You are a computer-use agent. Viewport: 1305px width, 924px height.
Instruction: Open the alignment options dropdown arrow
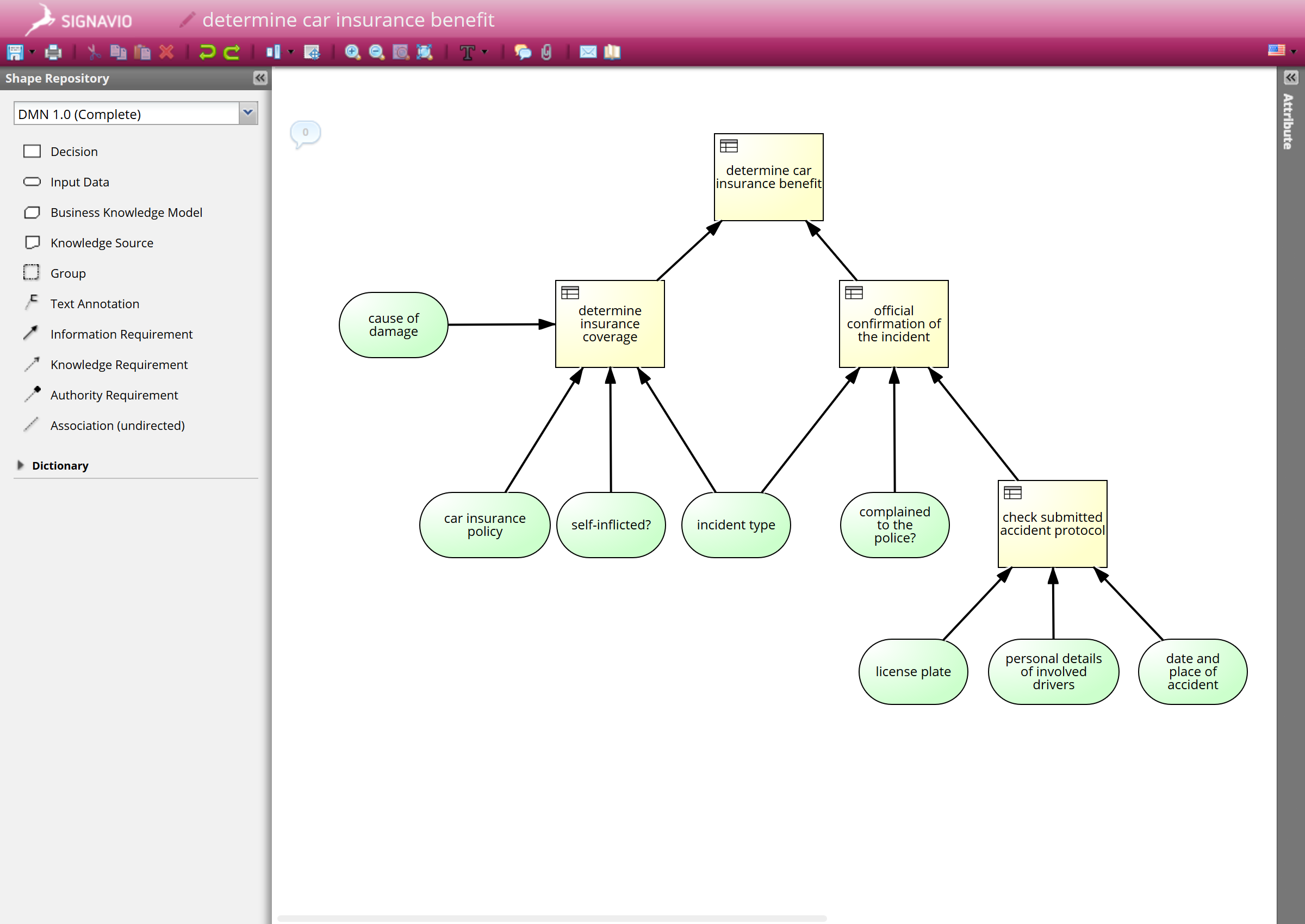click(x=291, y=52)
